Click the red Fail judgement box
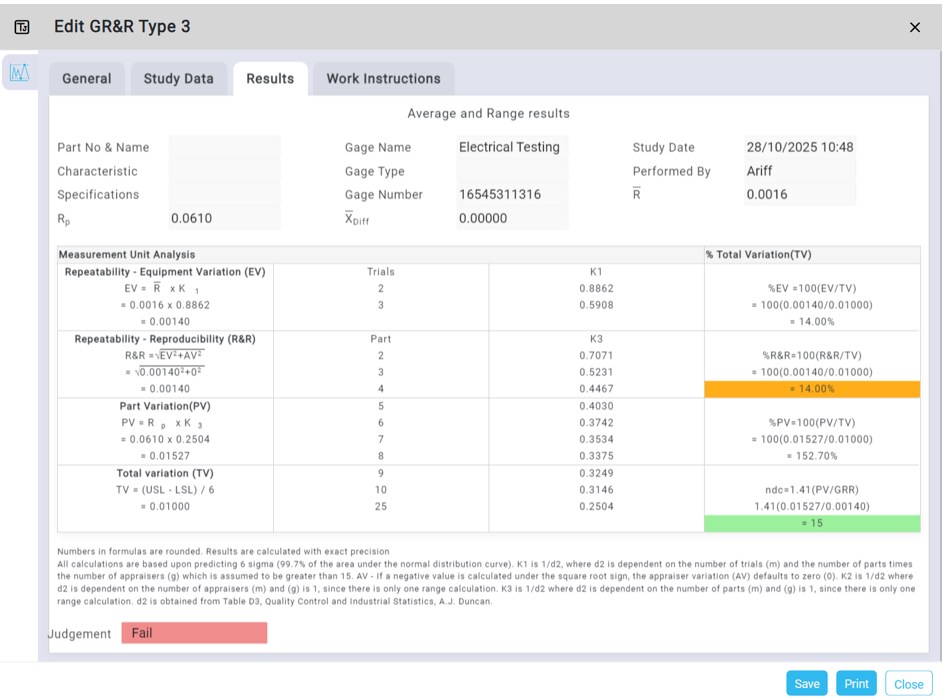Viewport: 948px width, 700px height. (194, 633)
